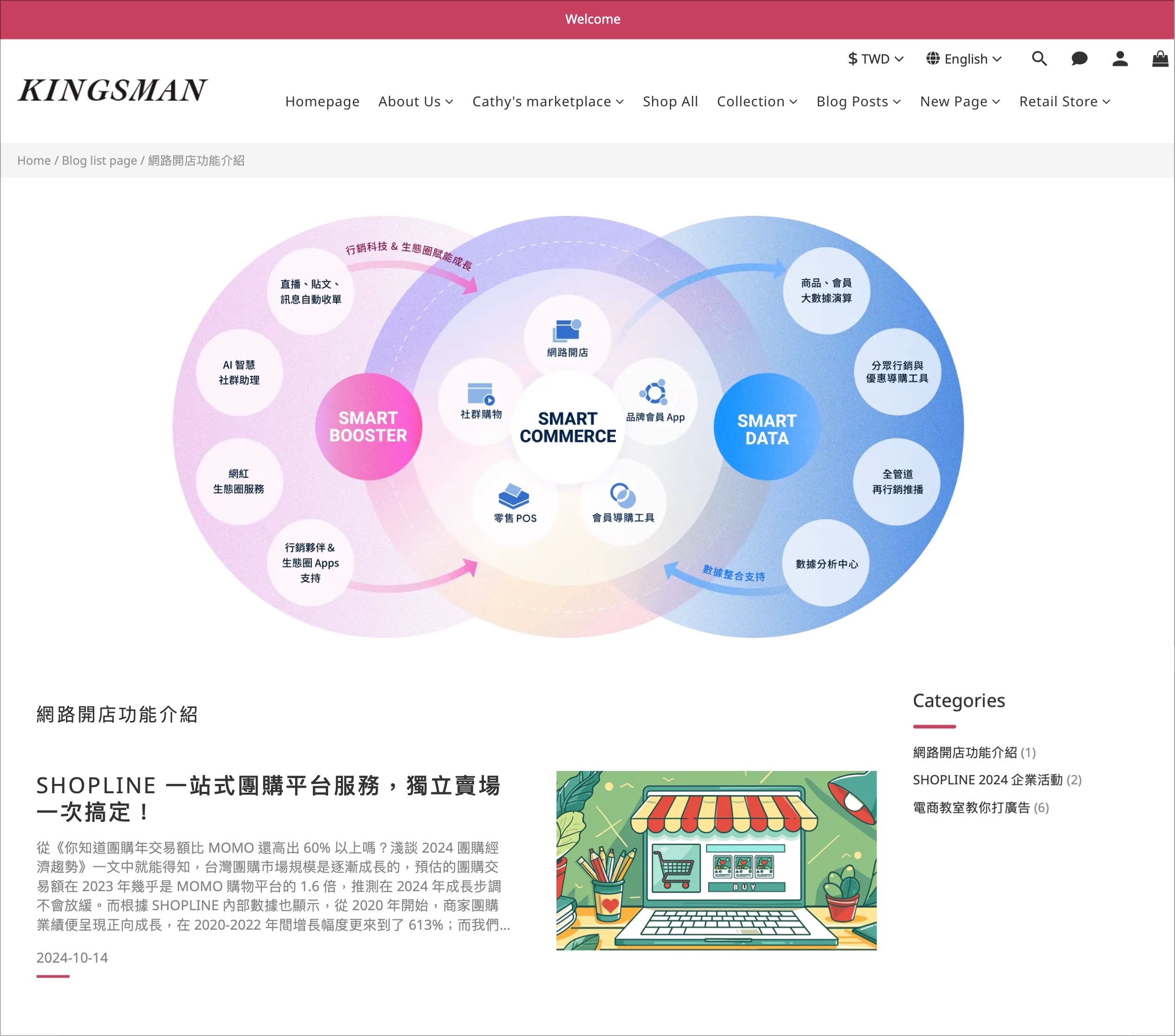Click the SMART DATA circle in diagram
The height and width of the screenshot is (1036, 1175).
click(767, 427)
